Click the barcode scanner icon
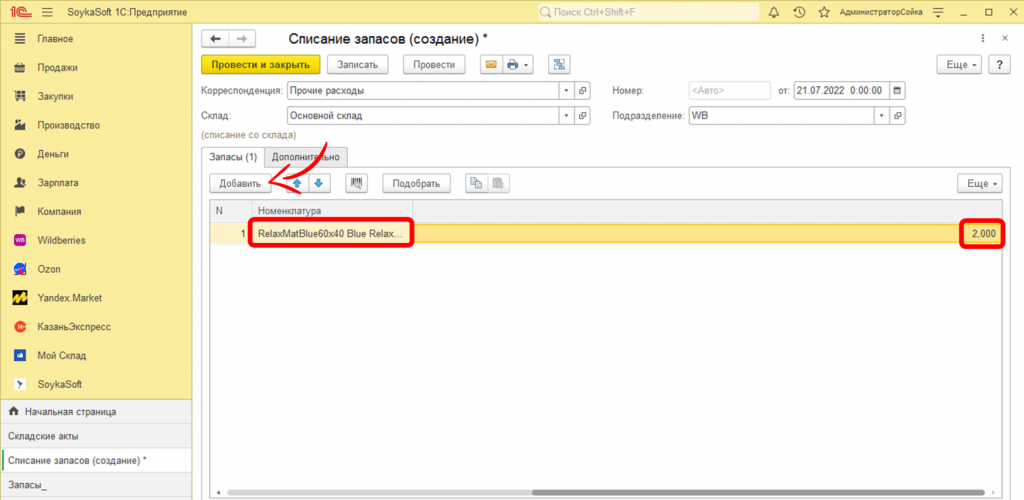This screenshot has width=1024, height=500. pos(357,183)
